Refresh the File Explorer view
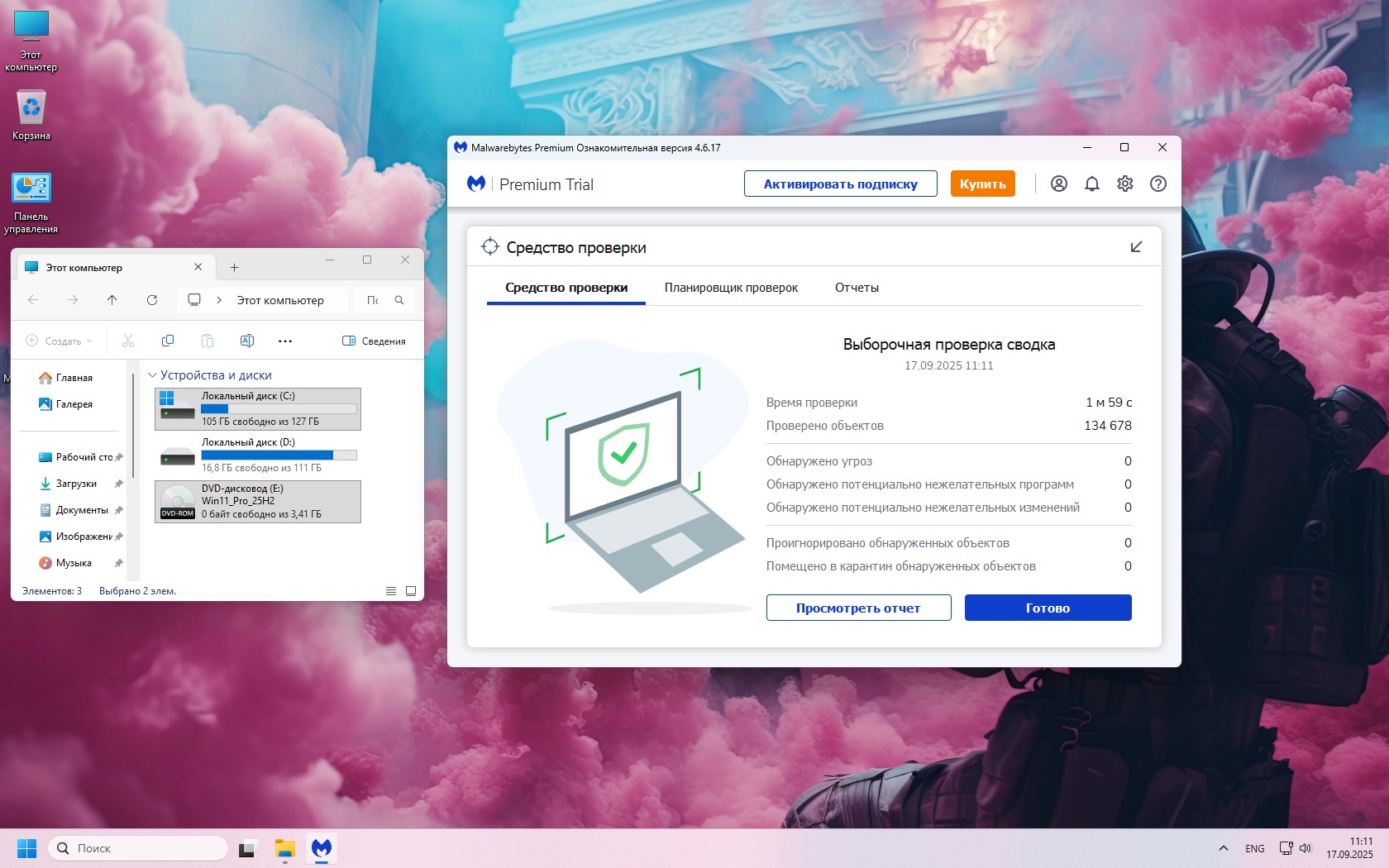The width and height of the screenshot is (1389, 868). (x=152, y=300)
